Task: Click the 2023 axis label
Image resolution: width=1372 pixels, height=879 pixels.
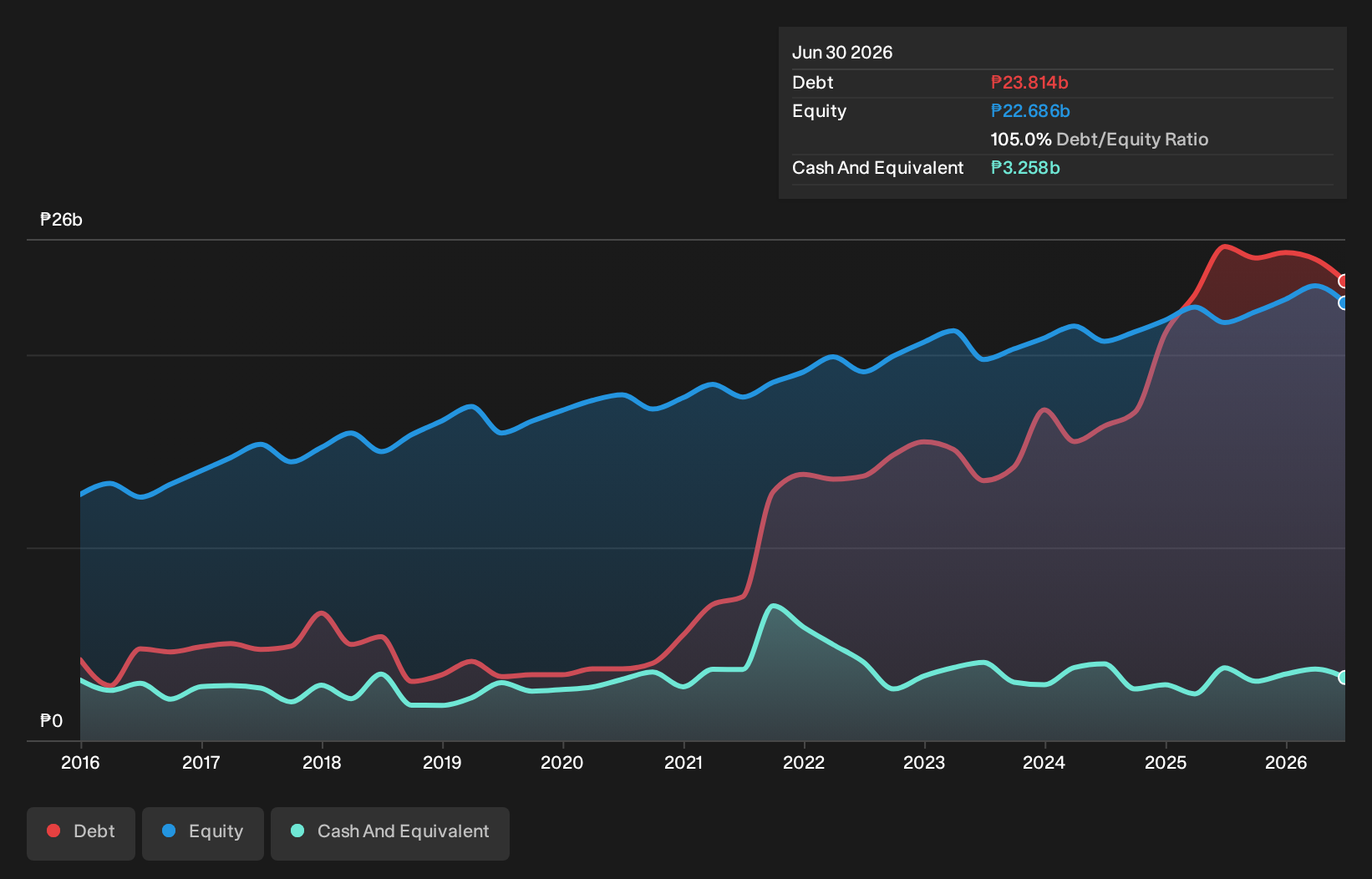Action: coord(924,762)
